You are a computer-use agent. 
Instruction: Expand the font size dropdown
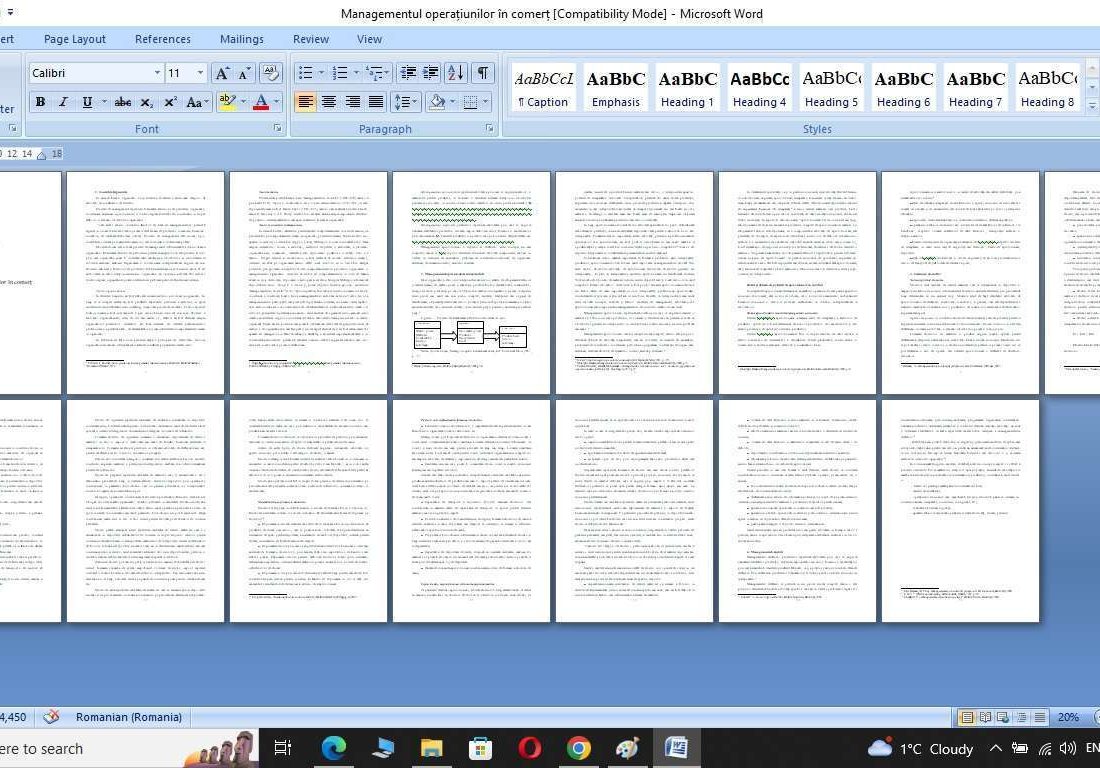(200, 73)
